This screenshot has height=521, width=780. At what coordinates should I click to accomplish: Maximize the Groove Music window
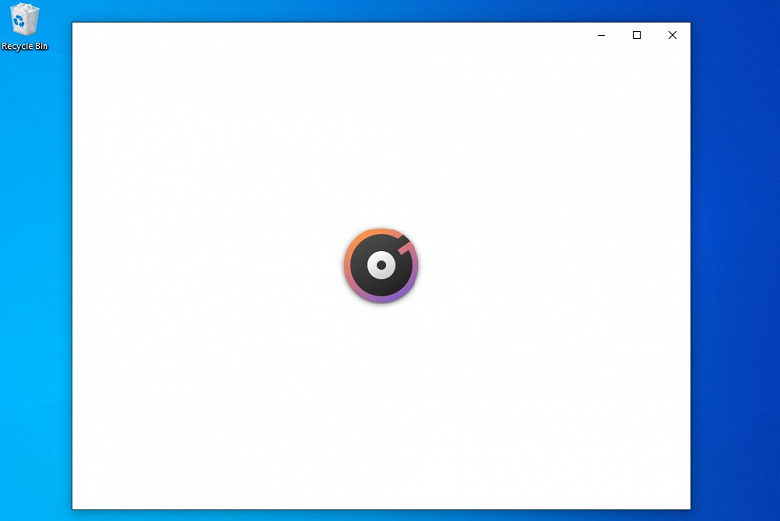(637, 35)
